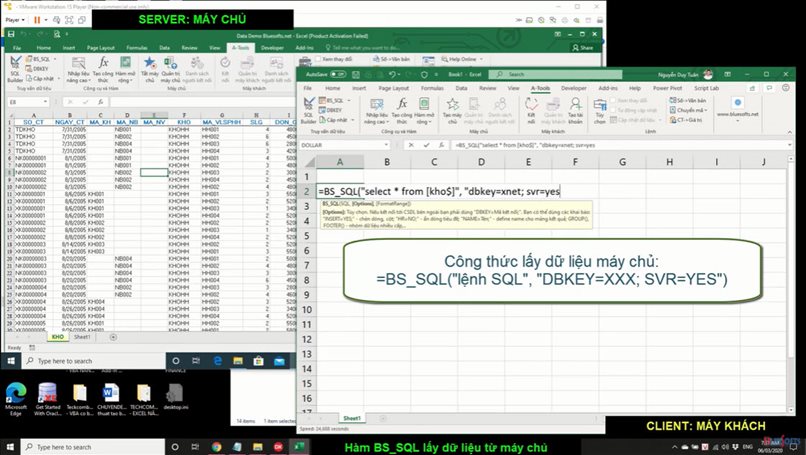Open Formulas tab in client Excel

pyautogui.click(x=432, y=88)
